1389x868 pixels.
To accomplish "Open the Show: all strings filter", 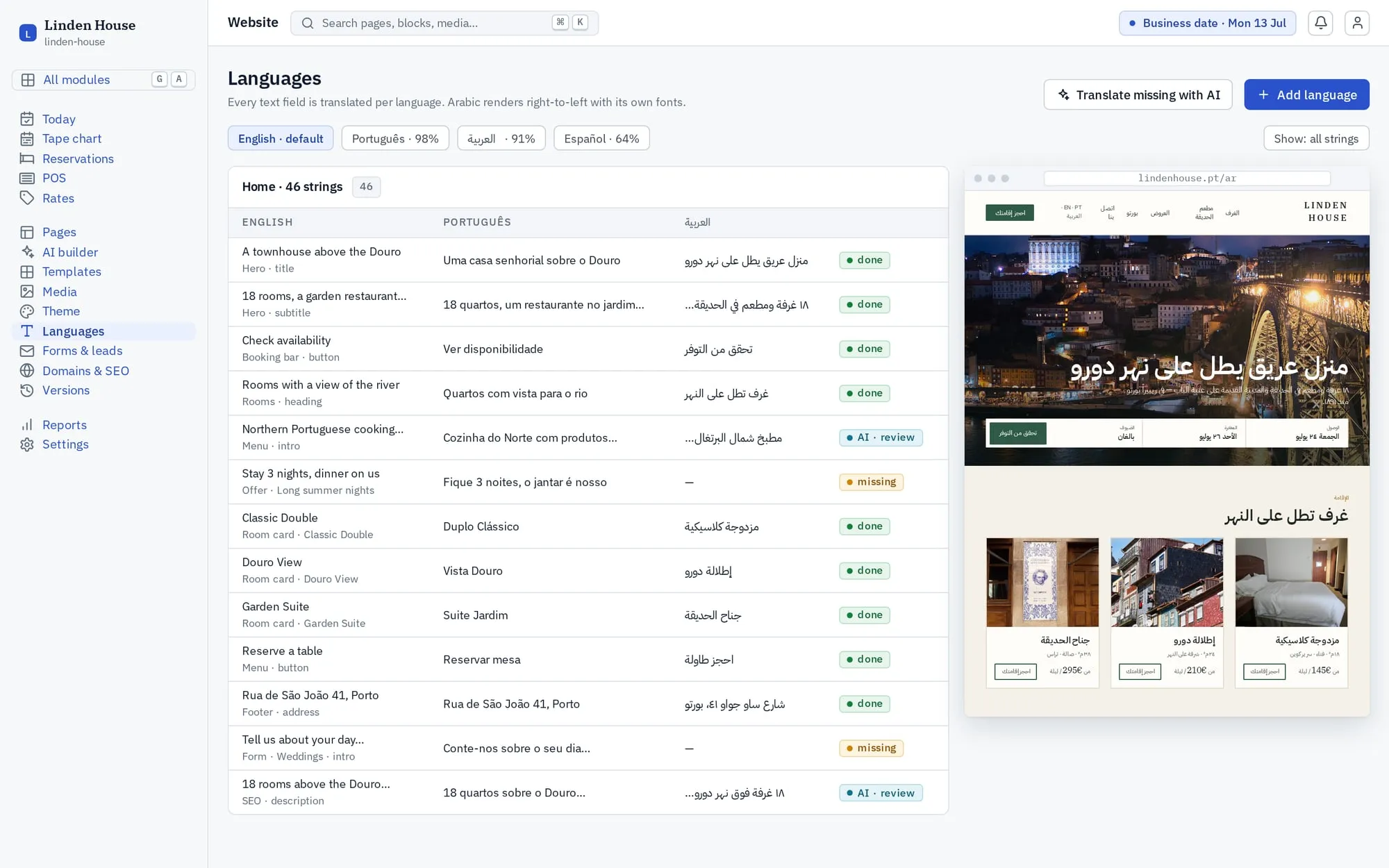I will click(1316, 138).
